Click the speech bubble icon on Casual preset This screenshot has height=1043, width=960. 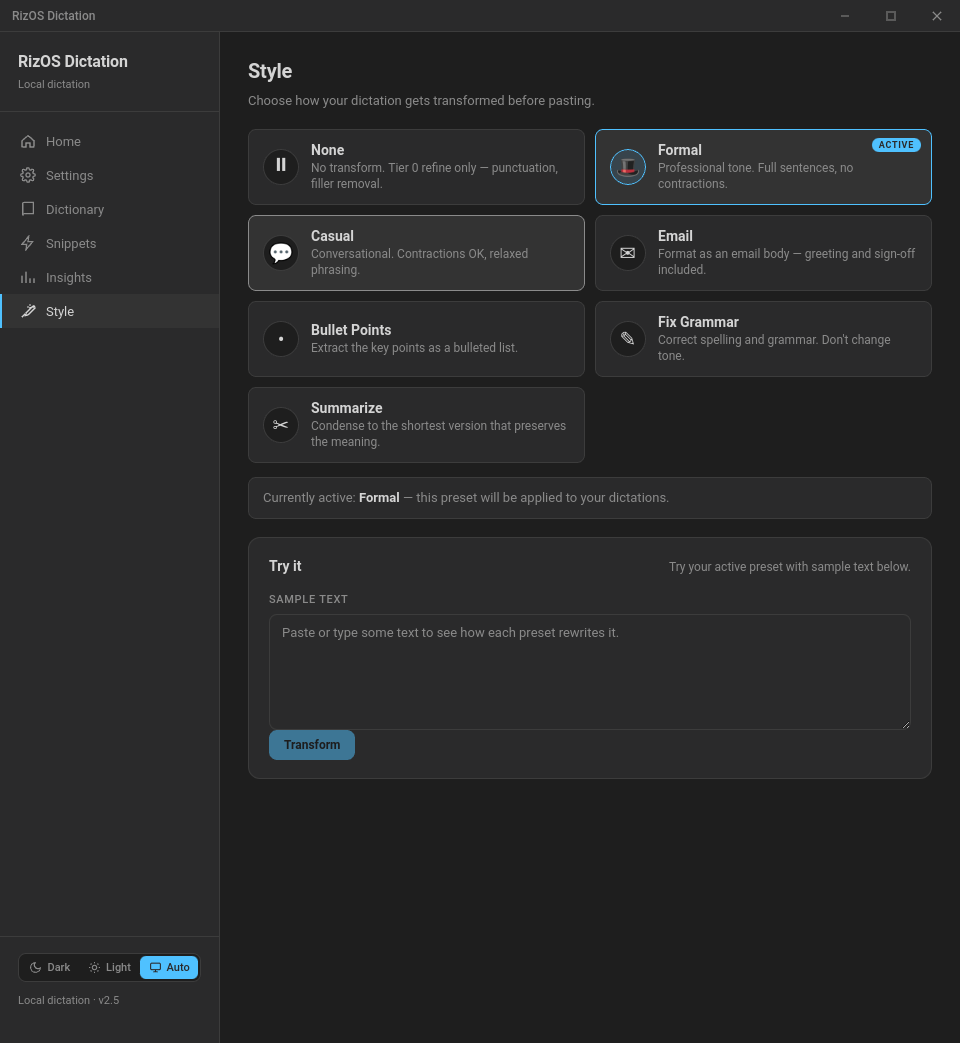281,253
